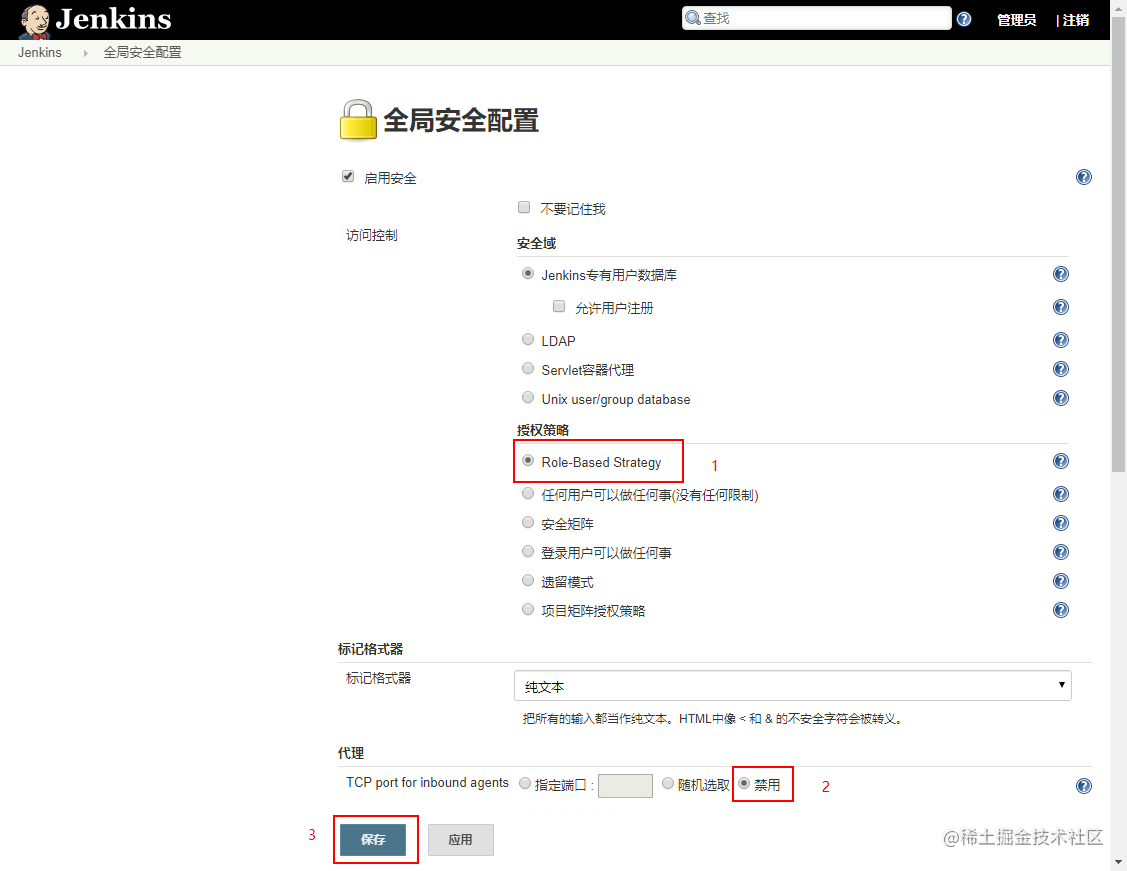The width and height of the screenshot is (1127, 871).
Task: Select Unix user/group database radio button
Action: pyautogui.click(x=528, y=397)
